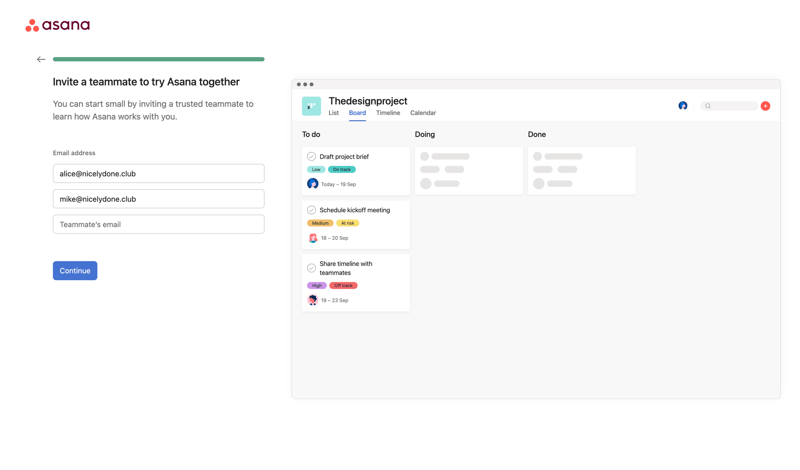This screenshot has width=800, height=470.
Task: Open the Draft project brief task title
Action: coord(344,157)
